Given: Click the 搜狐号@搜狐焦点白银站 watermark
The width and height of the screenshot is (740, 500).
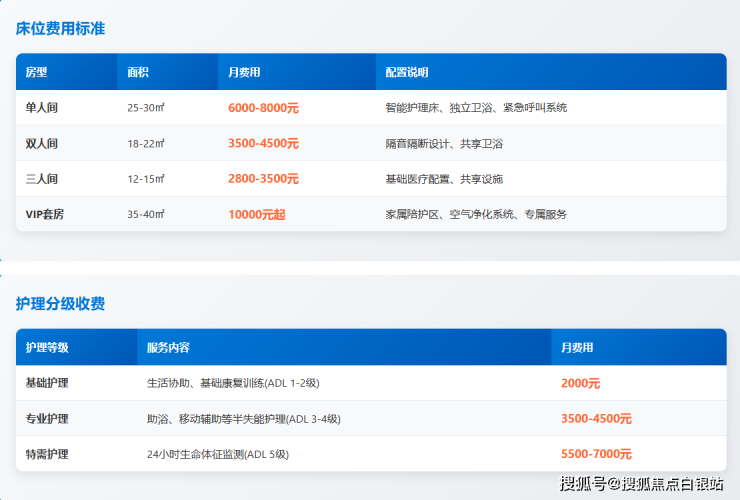Looking at the screenshot, I should (x=641, y=484).
